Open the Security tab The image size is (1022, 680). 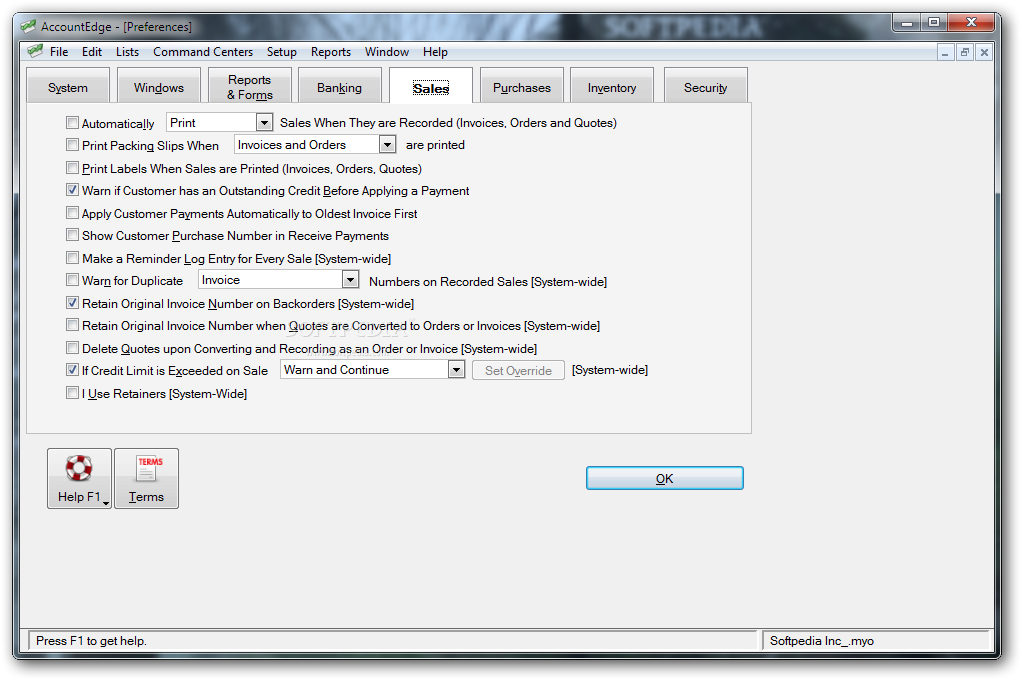pos(705,87)
